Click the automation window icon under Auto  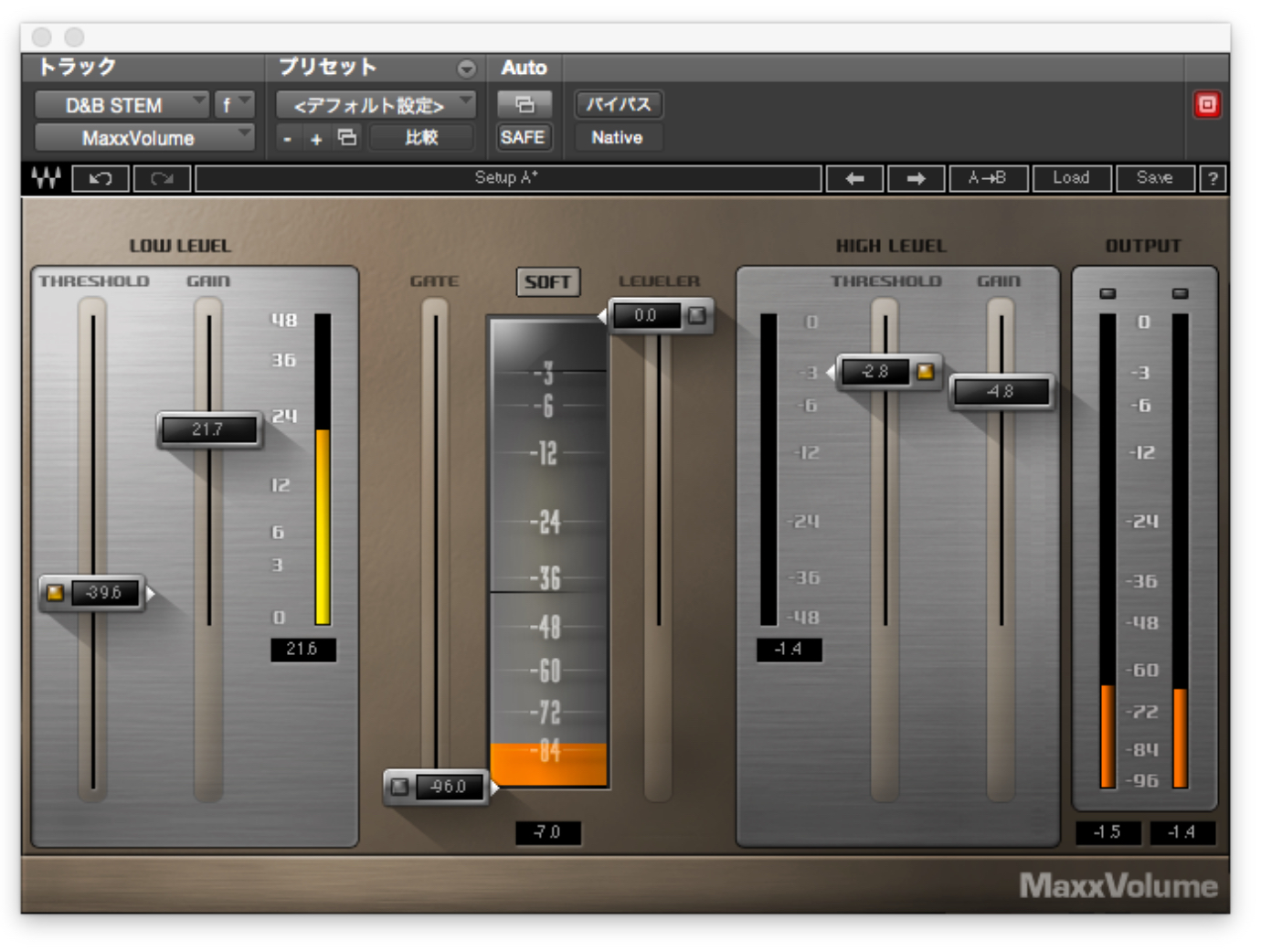coord(524,105)
